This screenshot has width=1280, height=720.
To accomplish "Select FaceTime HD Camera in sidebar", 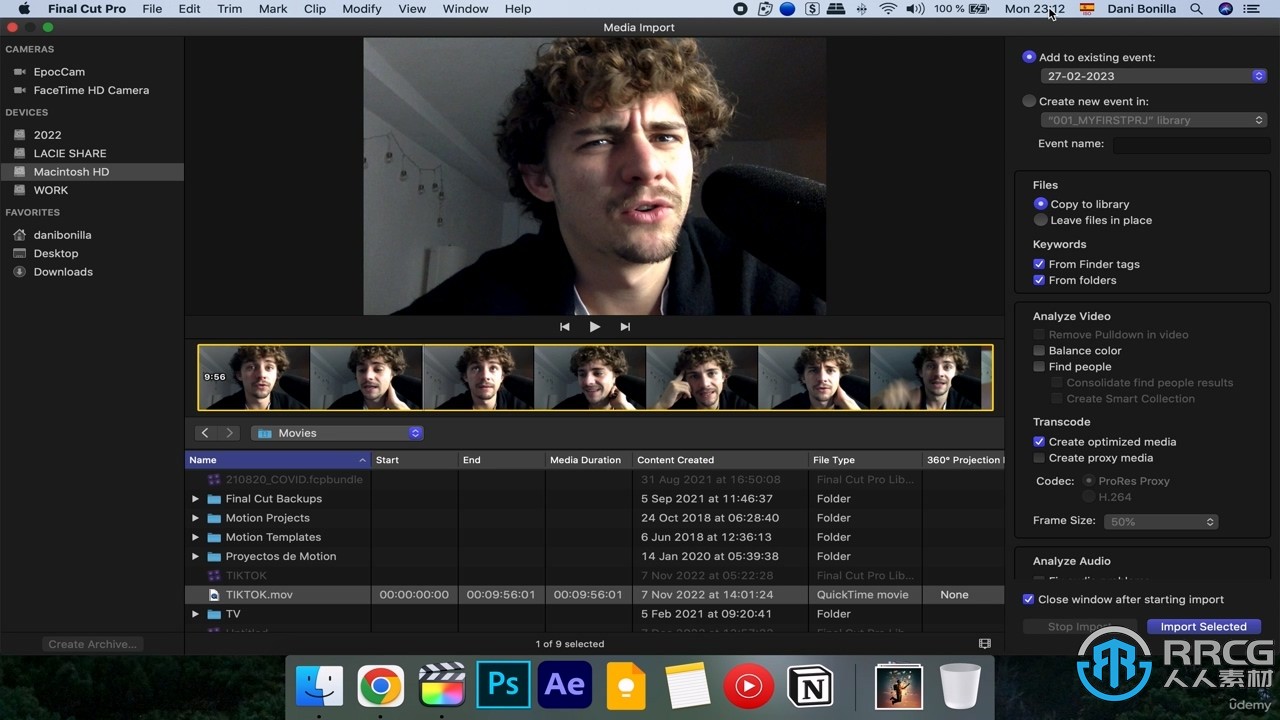I will (91, 90).
